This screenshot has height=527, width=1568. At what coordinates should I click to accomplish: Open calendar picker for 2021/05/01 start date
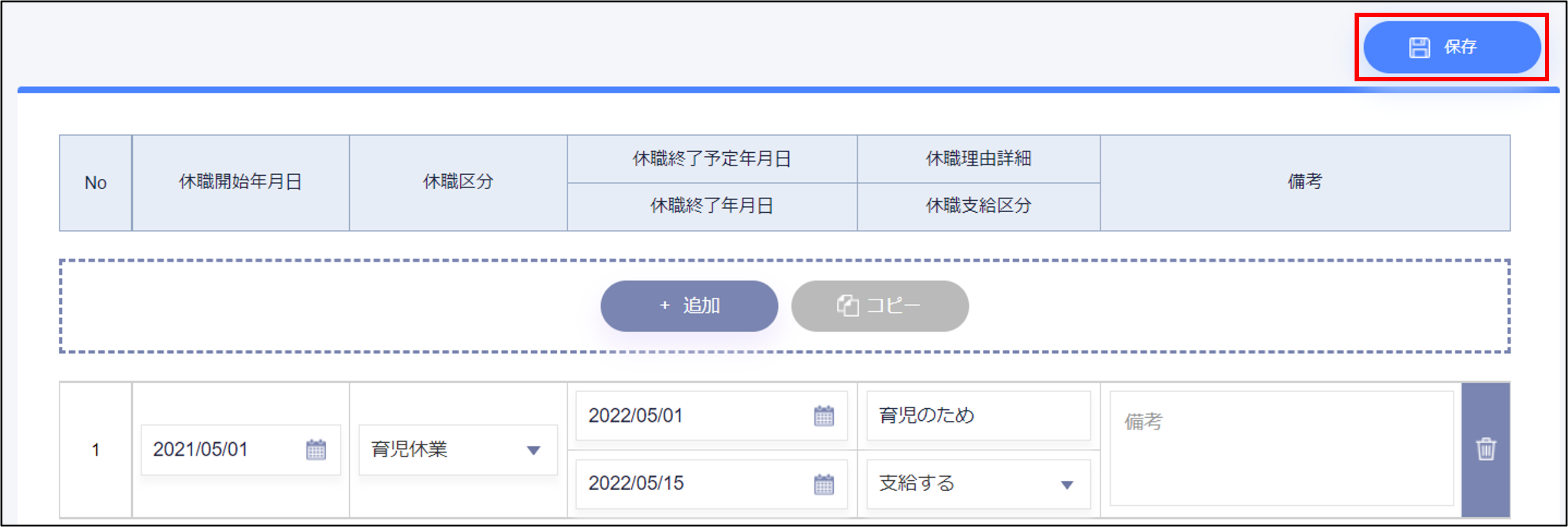315,450
